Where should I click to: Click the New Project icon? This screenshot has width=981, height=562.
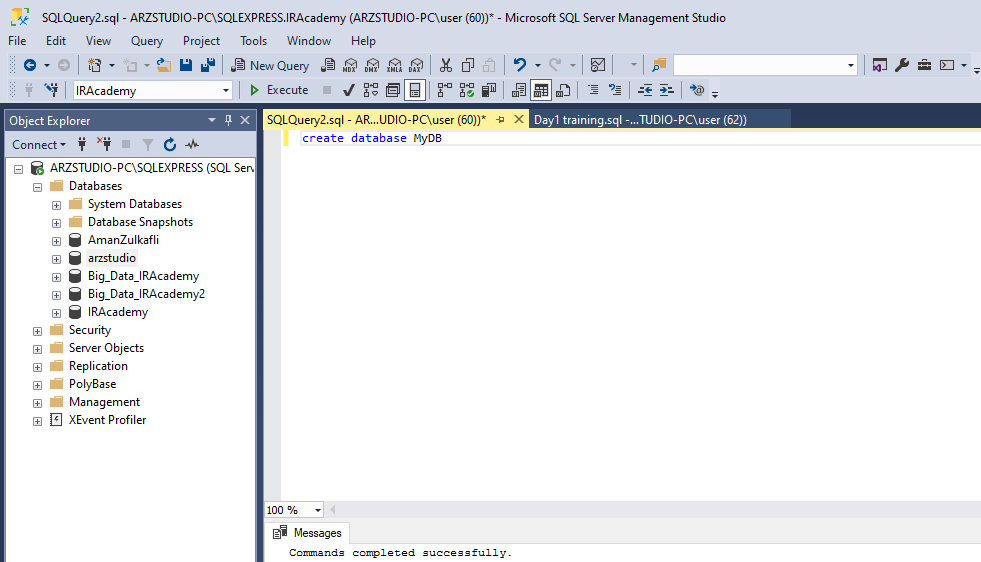tap(94, 65)
